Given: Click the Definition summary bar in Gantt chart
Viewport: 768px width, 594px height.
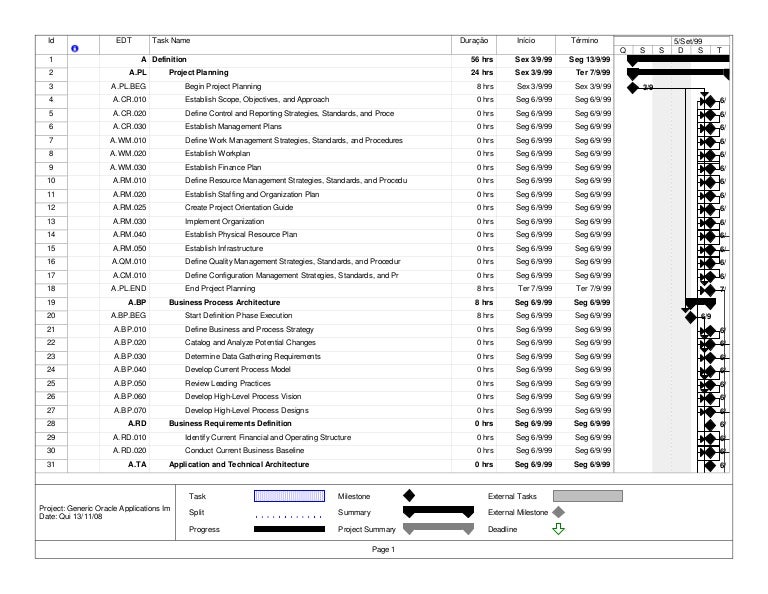Looking at the screenshot, I should 678,60.
